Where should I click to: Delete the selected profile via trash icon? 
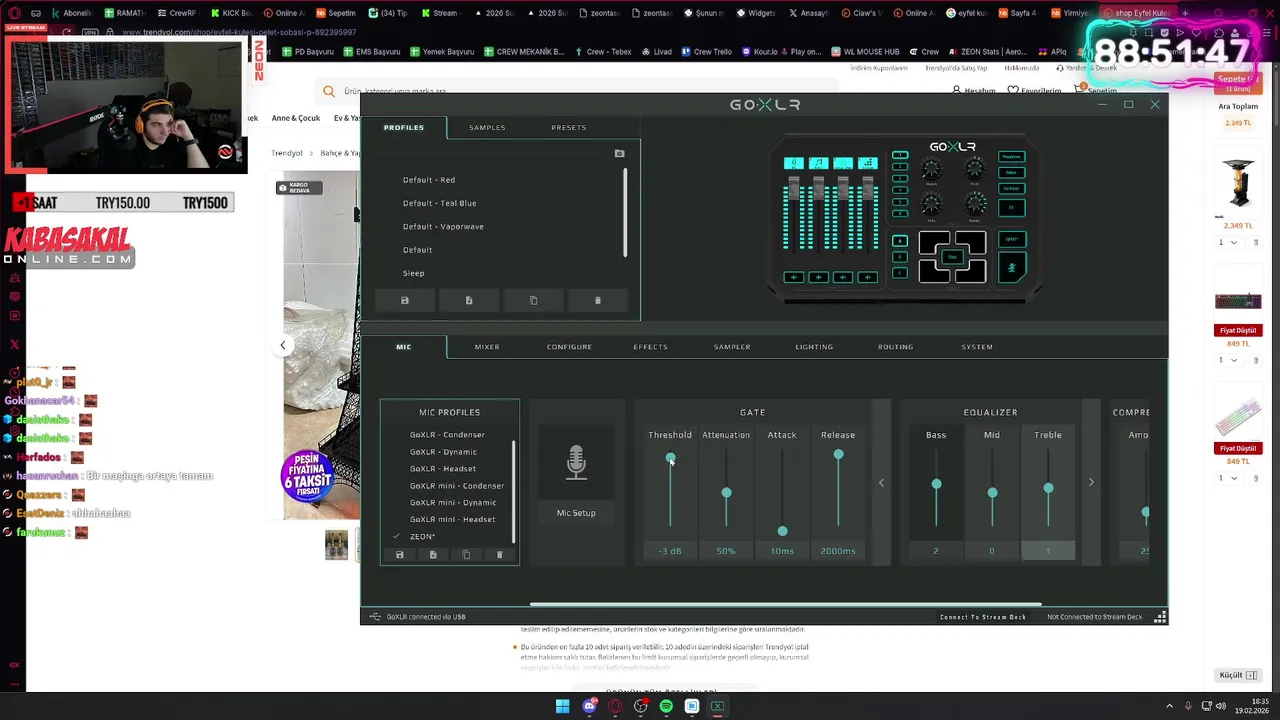[598, 300]
